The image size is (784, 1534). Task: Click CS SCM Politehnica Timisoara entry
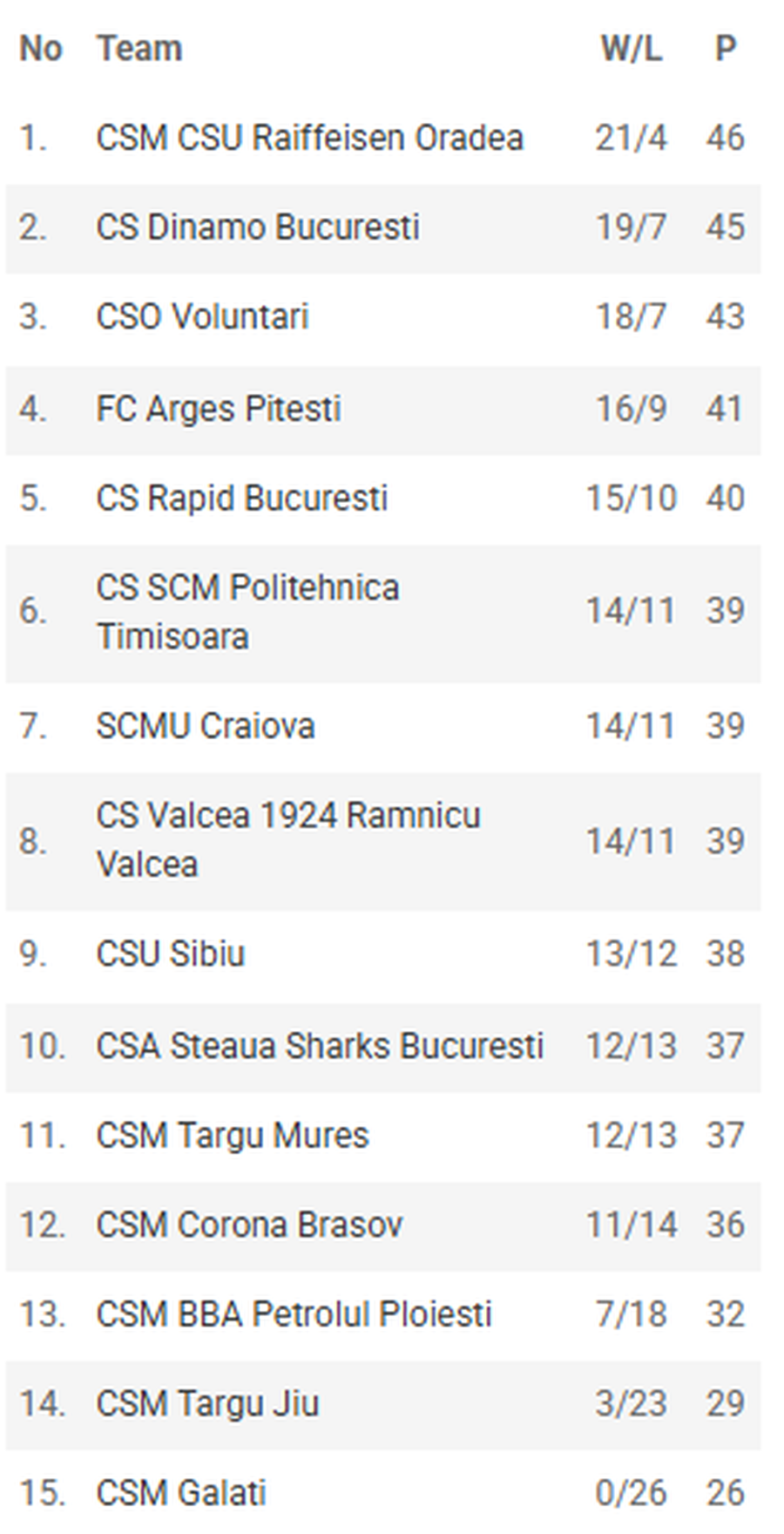coord(247,611)
